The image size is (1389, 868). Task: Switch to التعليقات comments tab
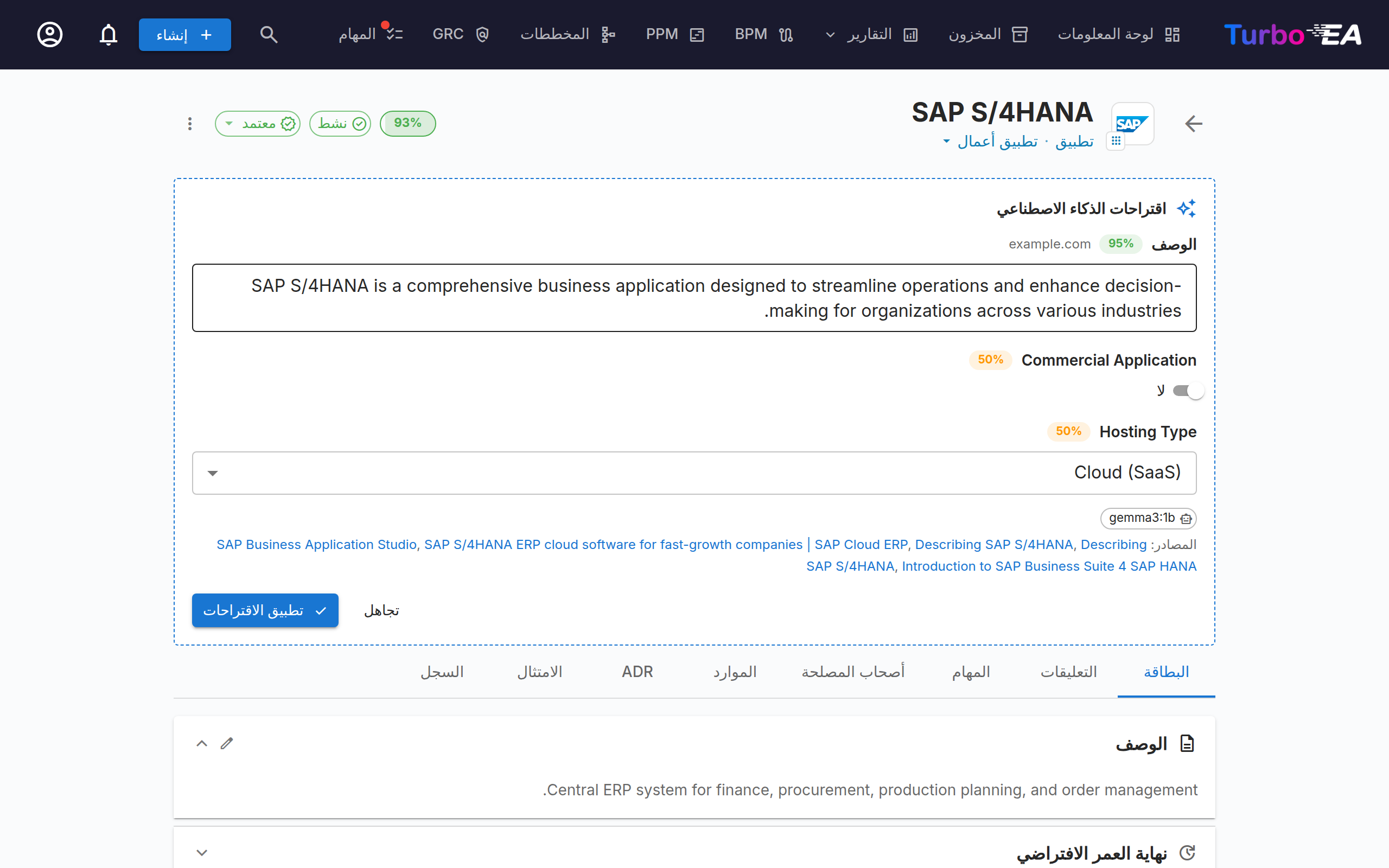[1069, 672]
